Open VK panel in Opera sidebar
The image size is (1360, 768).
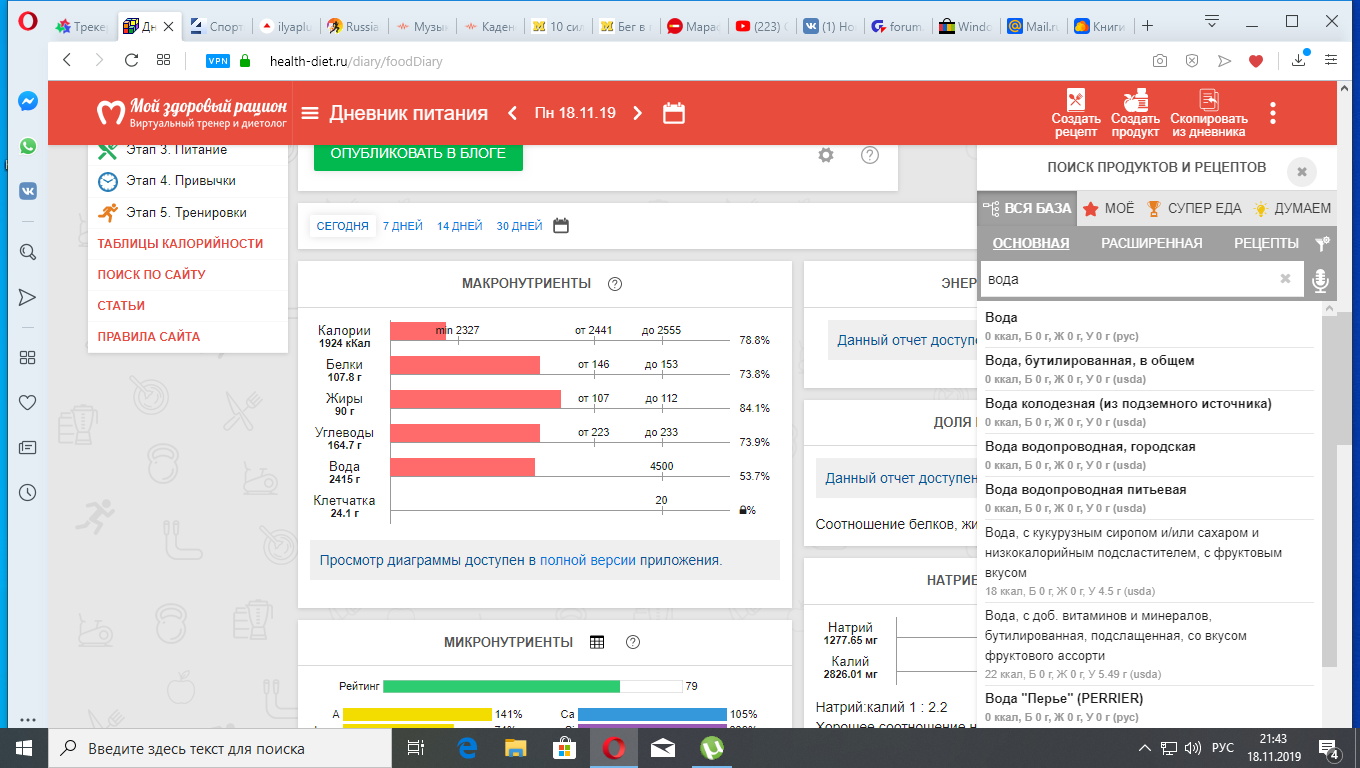(27, 190)
